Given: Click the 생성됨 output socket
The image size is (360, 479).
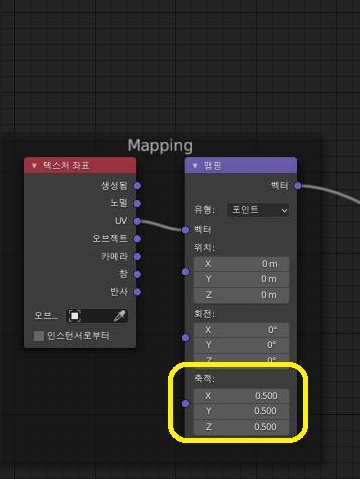Looking at the screenshot, I should tap(137, 186).
